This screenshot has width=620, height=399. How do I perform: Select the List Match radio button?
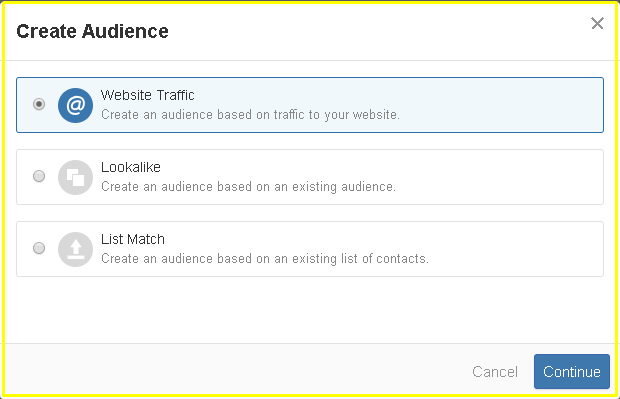coord(39,248)
